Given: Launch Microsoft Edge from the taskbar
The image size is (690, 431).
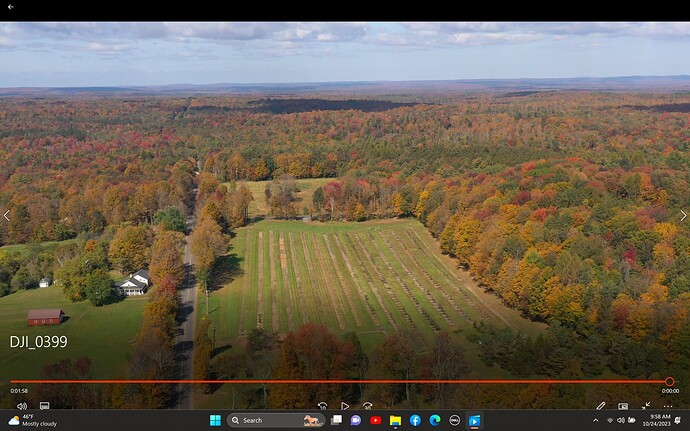Looking at the screenshot, I should pyautogui.click(x=435, y=420).
